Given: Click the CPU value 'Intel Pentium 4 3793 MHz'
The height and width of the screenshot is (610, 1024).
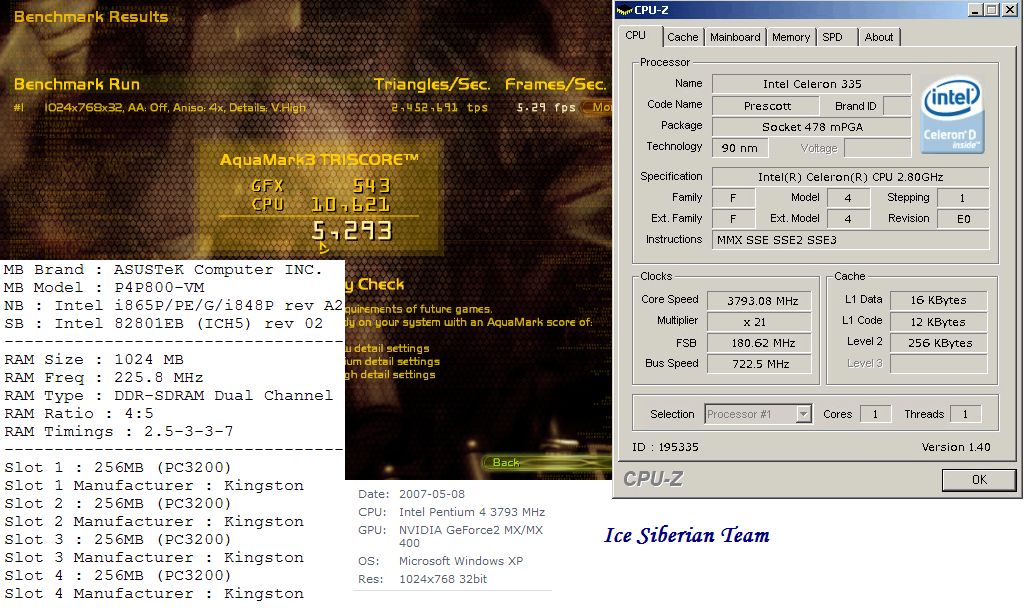Looking at the screenshot, I should pyautogui.click(x=472, y=512).
